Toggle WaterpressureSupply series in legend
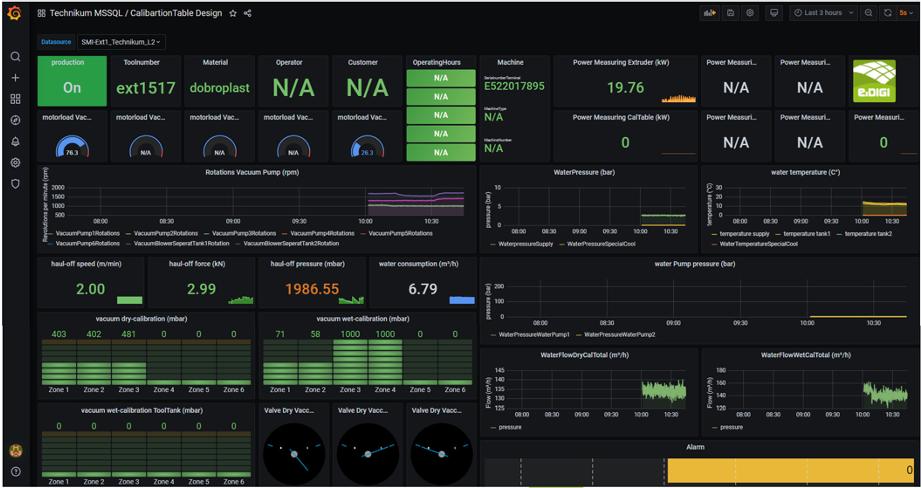 tap(524, 244)
